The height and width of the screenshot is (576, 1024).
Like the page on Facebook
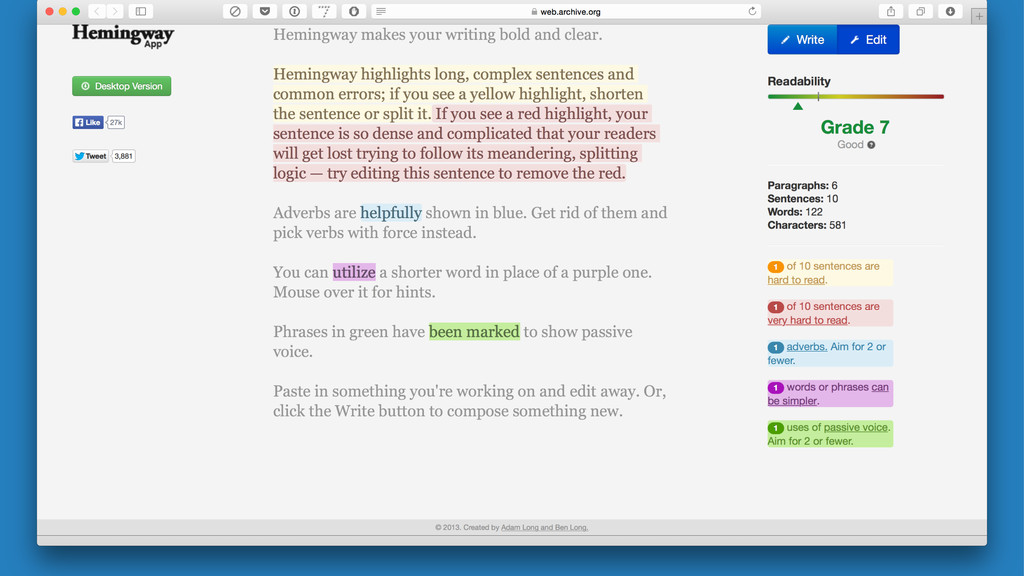point(88,122)
